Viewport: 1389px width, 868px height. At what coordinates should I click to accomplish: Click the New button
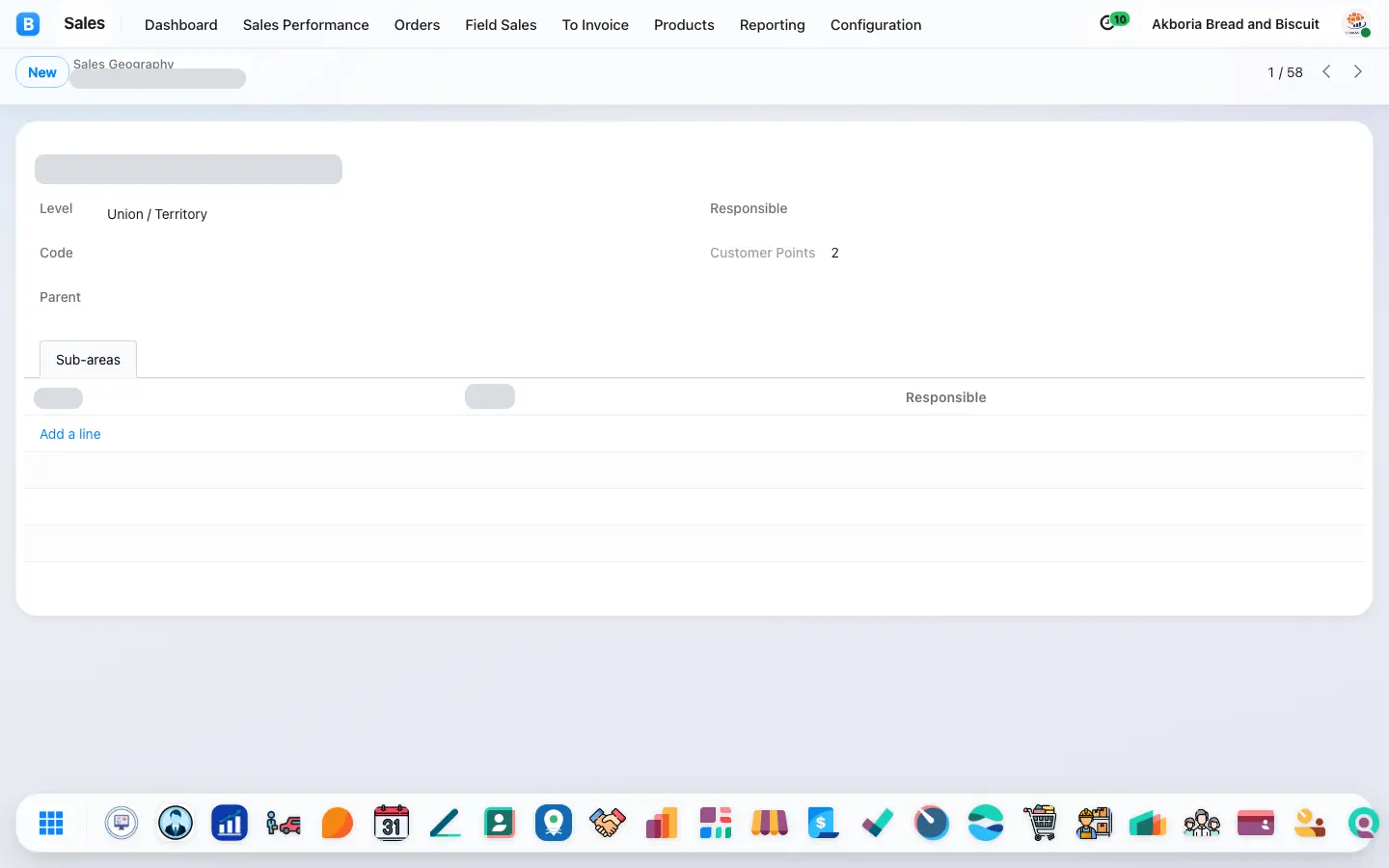tap(42, 72)
